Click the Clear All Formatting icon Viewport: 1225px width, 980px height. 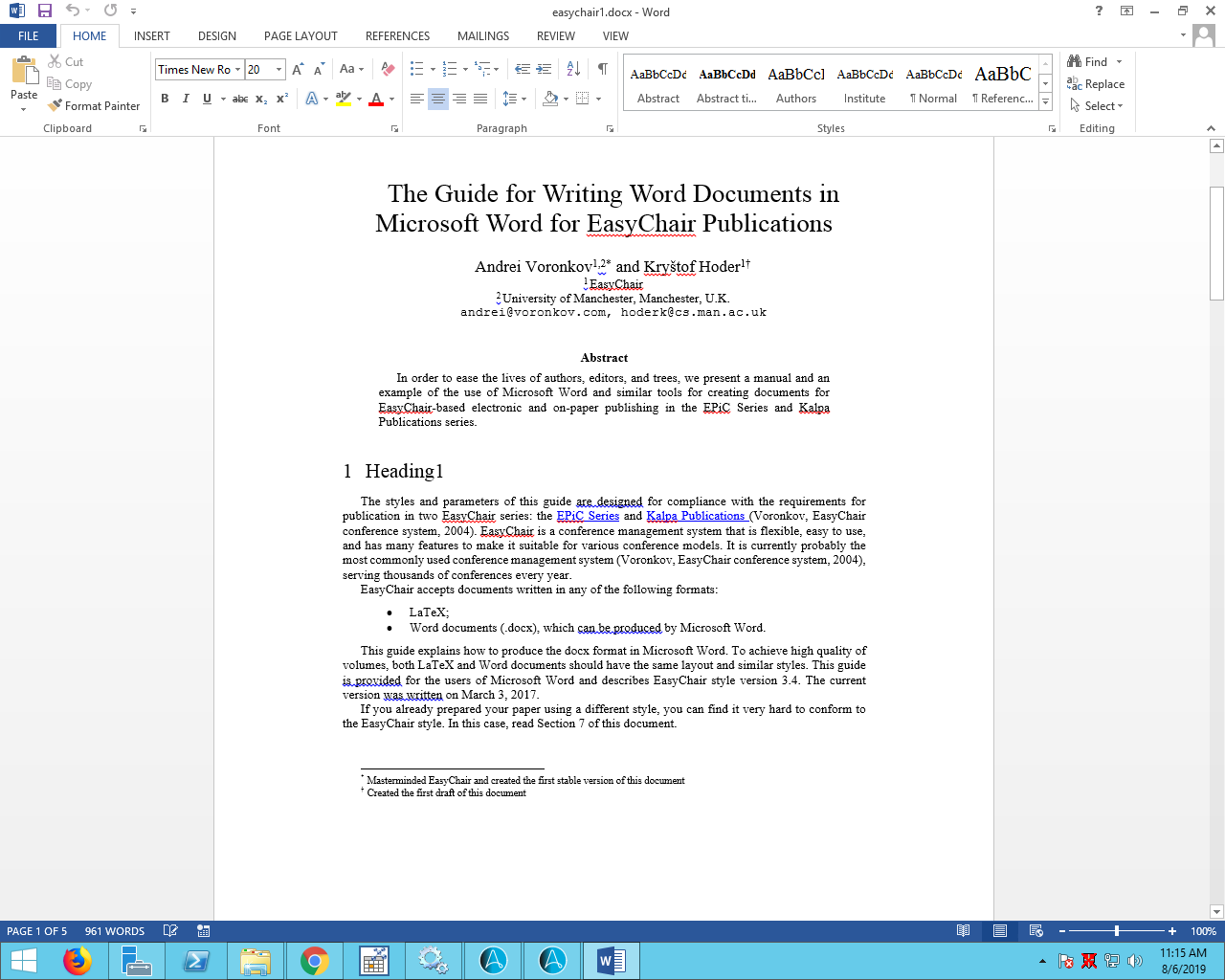pyautogui.click(x=388, y=69)
